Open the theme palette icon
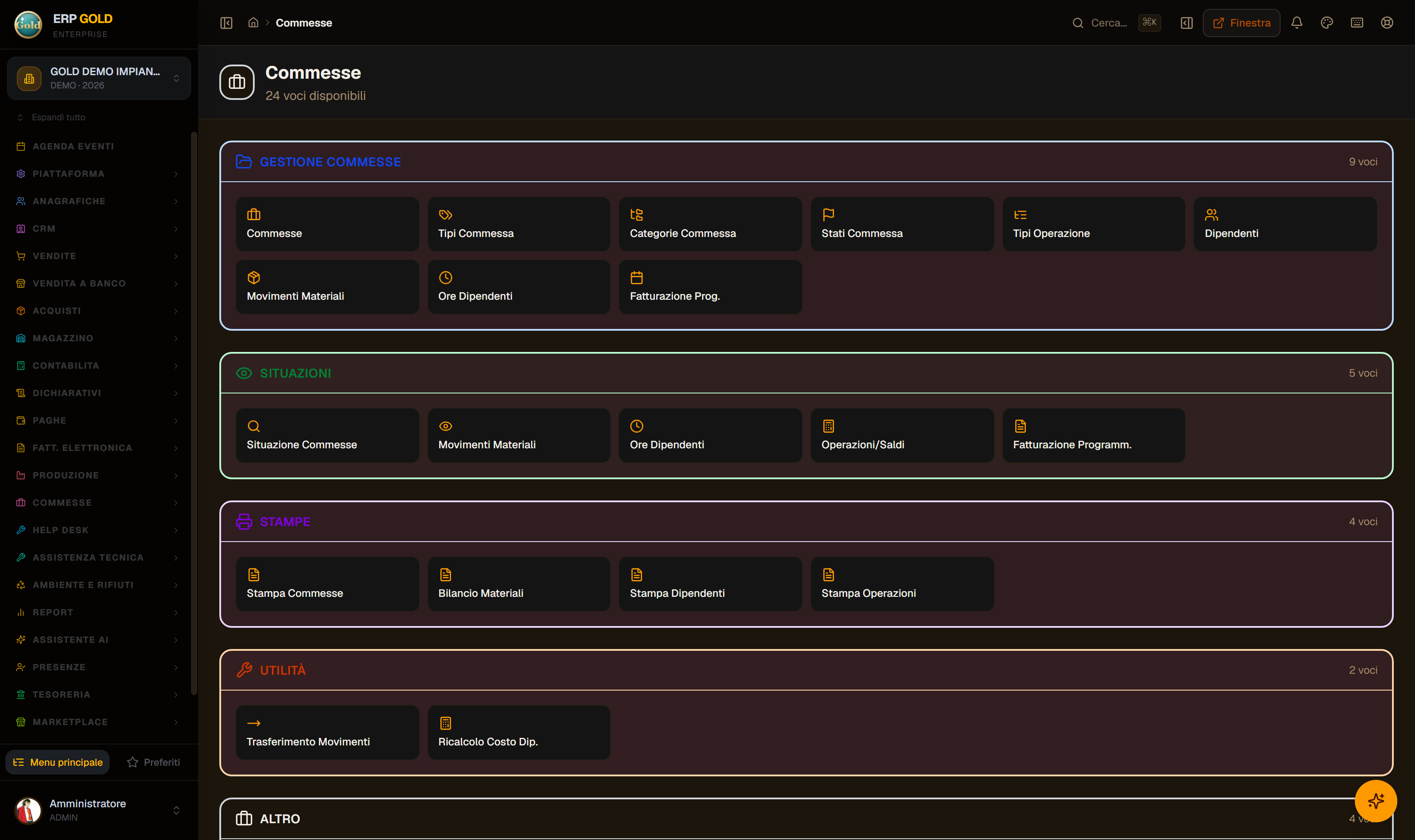Screen dimensions: 1415x840 pos(1327,23)
